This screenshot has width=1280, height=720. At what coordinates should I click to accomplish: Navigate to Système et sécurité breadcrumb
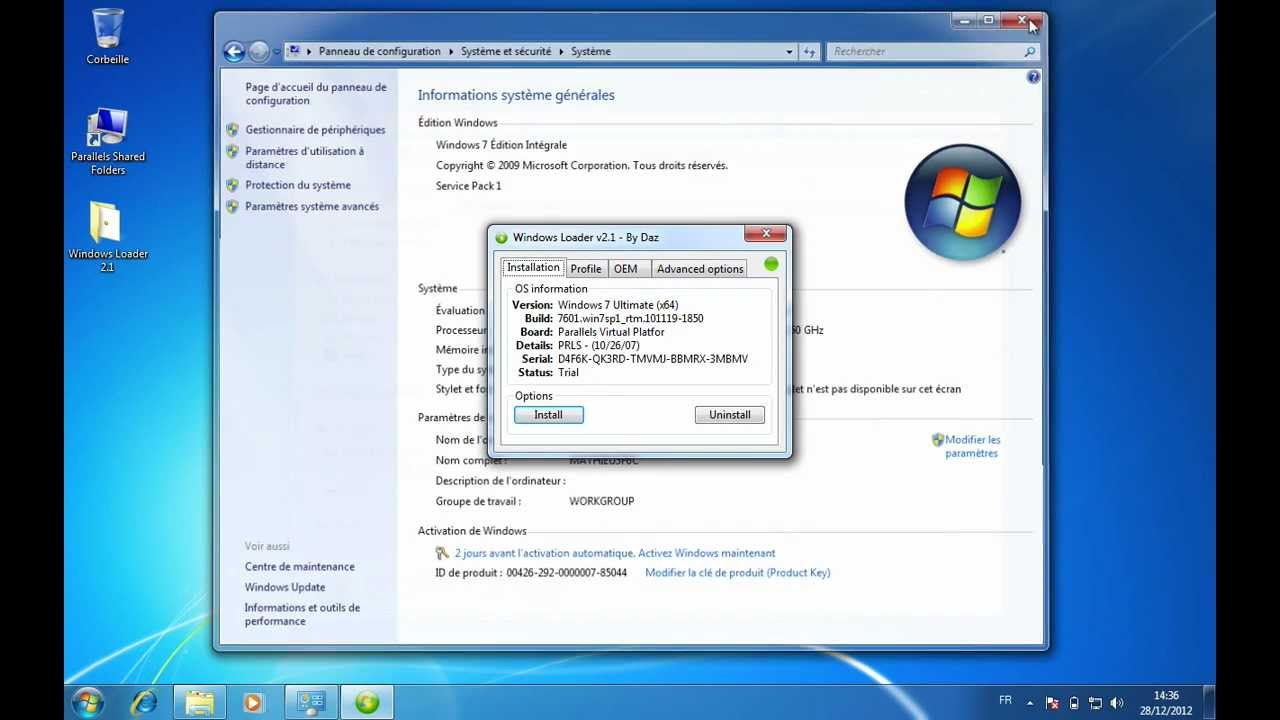click(x=506, y=51)
